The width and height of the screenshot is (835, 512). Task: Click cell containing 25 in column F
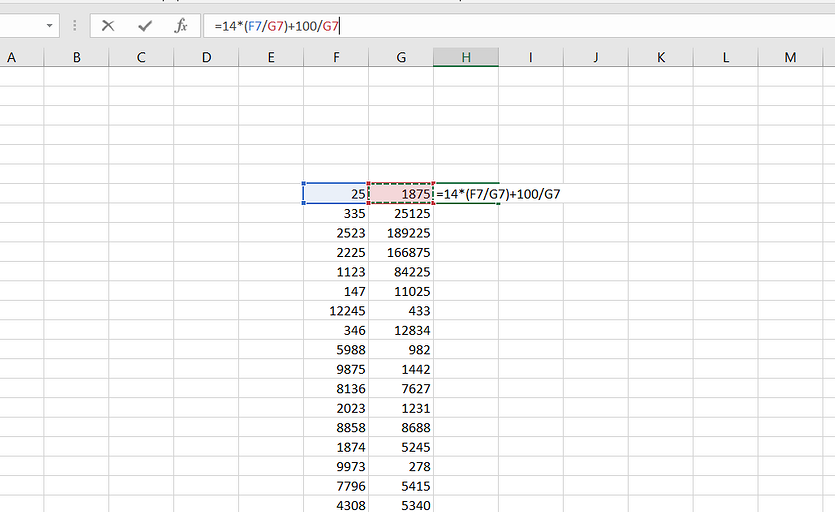(336, 193)
